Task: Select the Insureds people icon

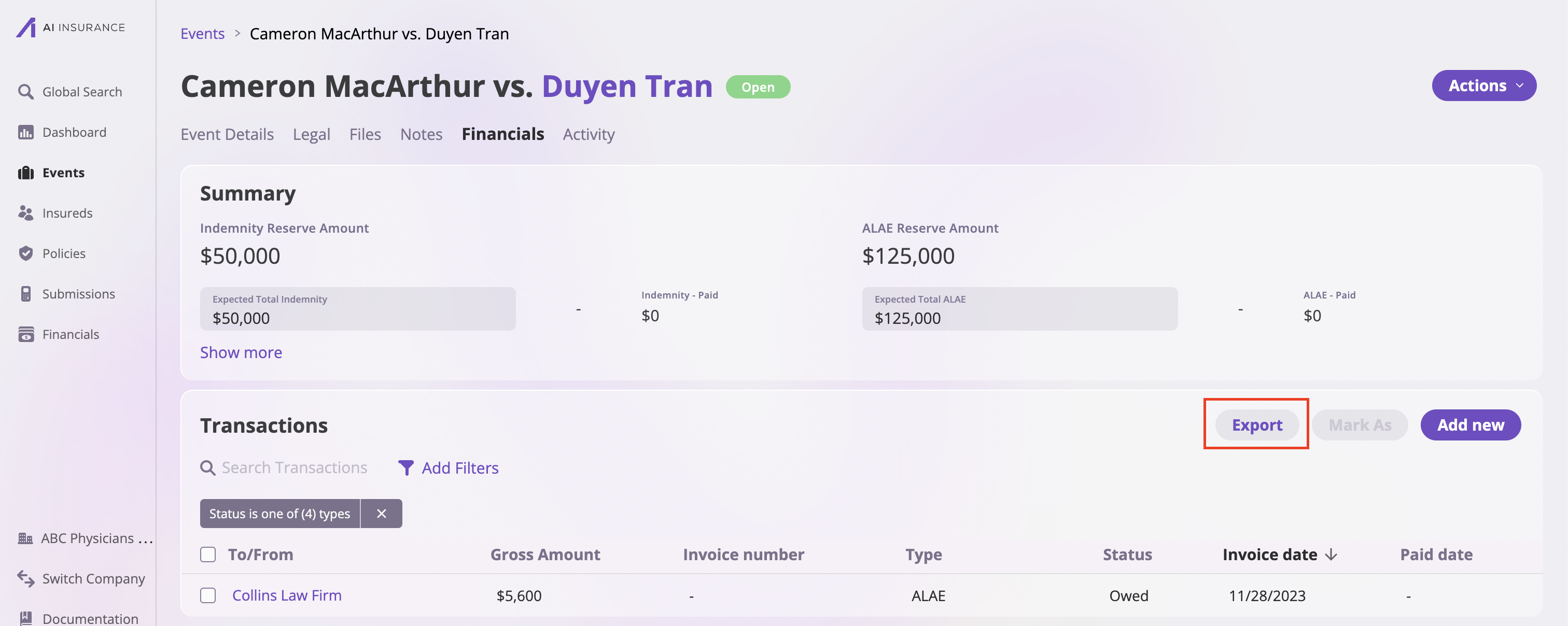Action: 25,213
